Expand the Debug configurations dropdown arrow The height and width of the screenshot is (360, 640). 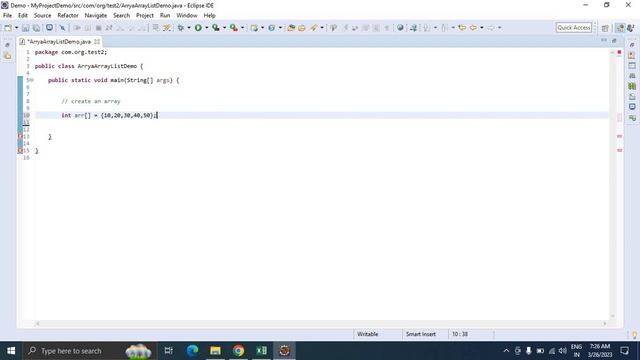(189, 28)
